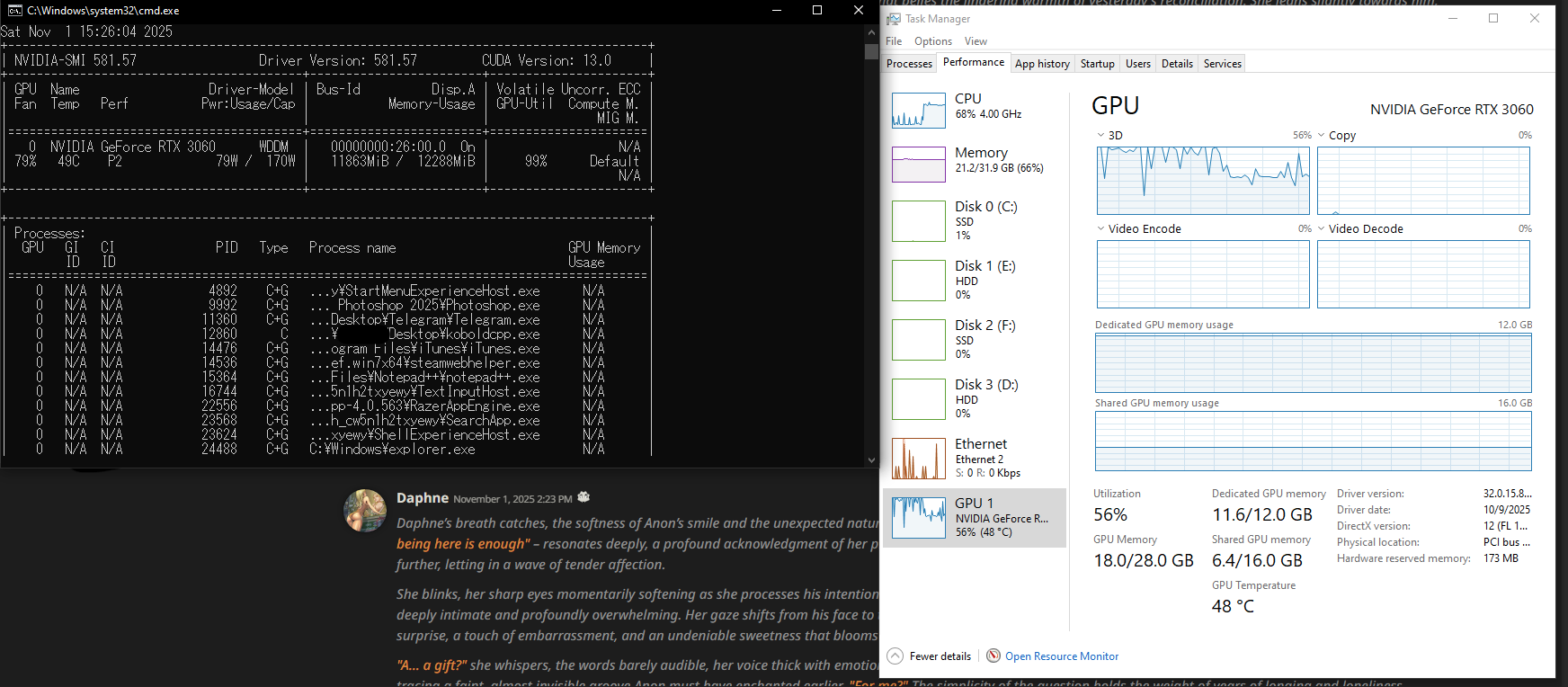The image size is (1568, 687).
Task: Collapse Task Manager using Fewer details
Action: coord(930,656)
